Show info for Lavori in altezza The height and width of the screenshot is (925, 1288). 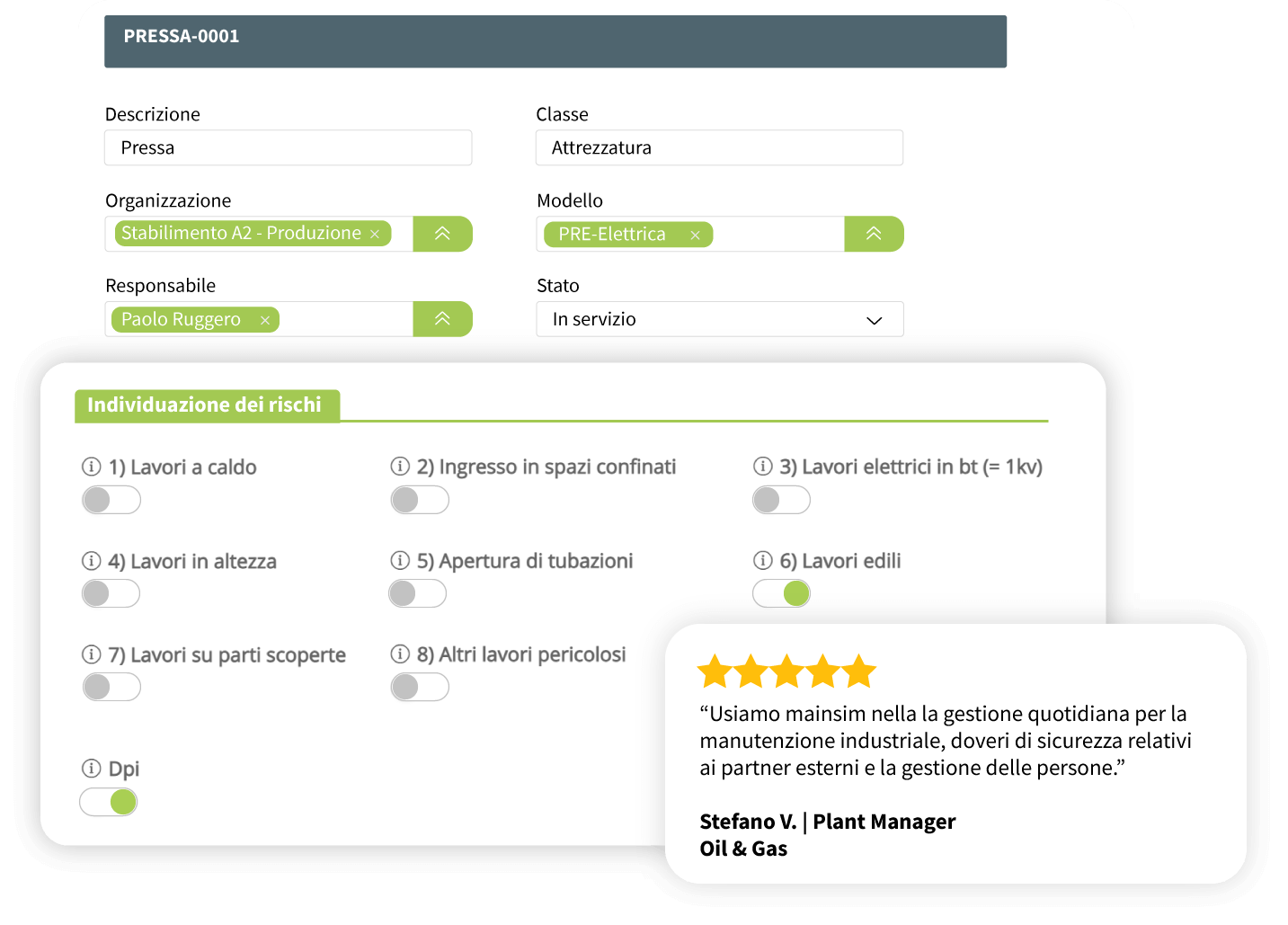(x=92, y=561)
